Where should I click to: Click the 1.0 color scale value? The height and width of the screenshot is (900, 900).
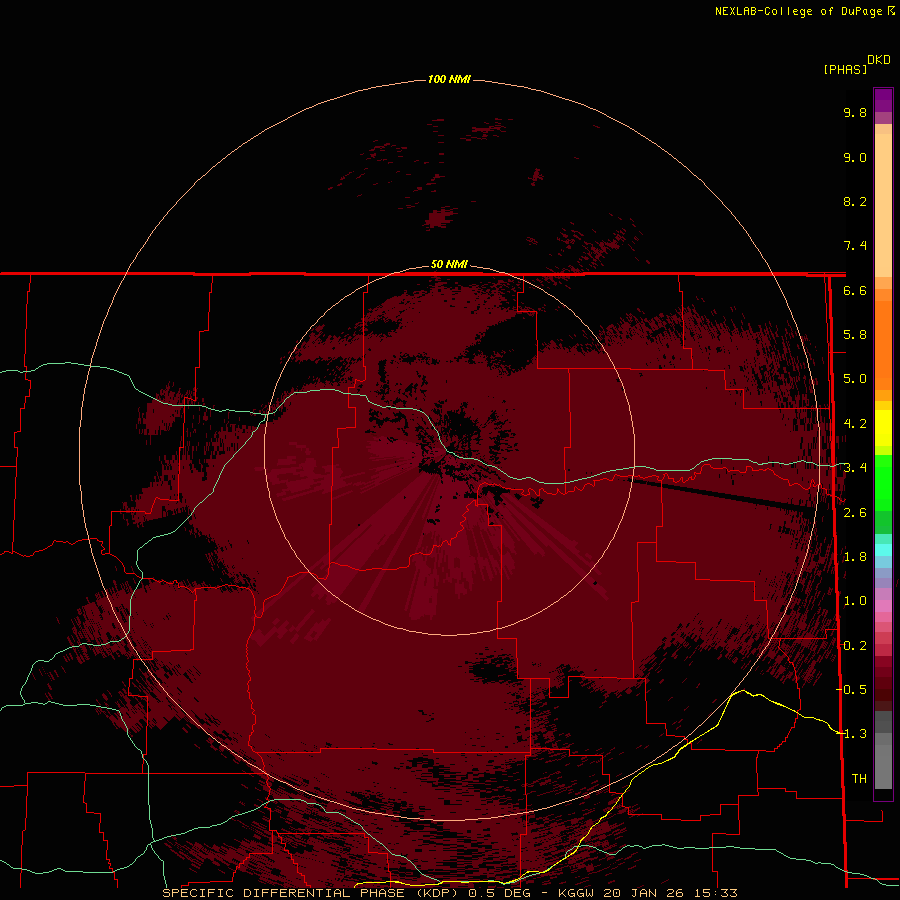point(855,601)
